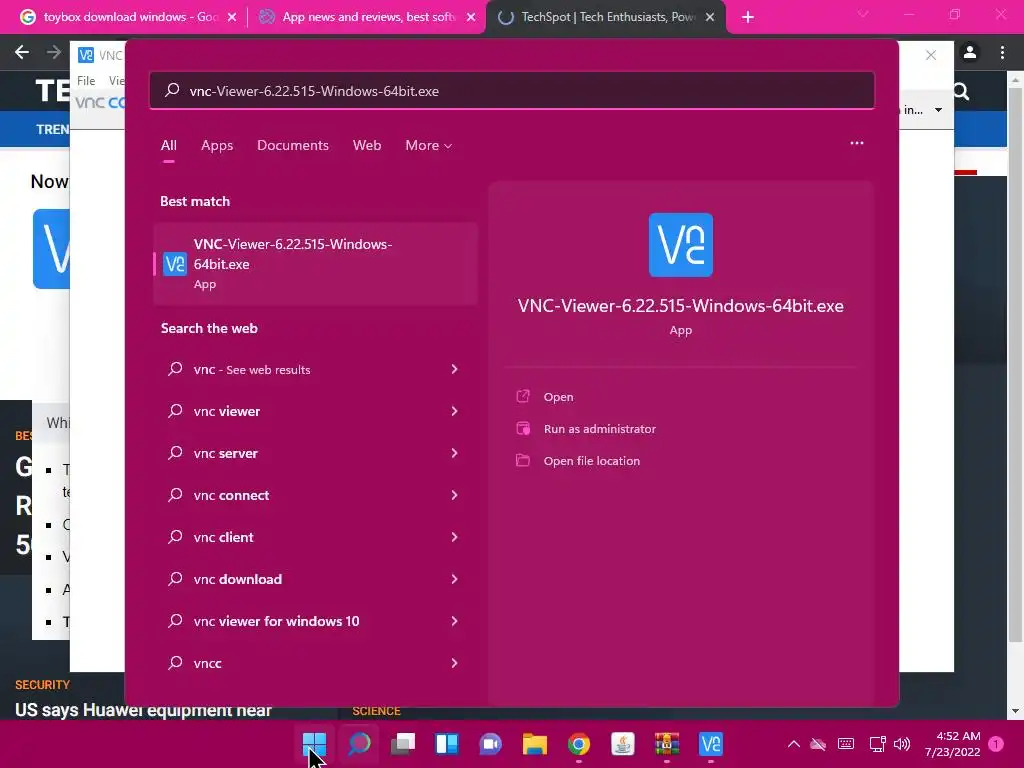Image resolution: width=1024 pixels, height=768 pixels.
Task: Open the notification badge in taskbar
Action: coord(996,744)
